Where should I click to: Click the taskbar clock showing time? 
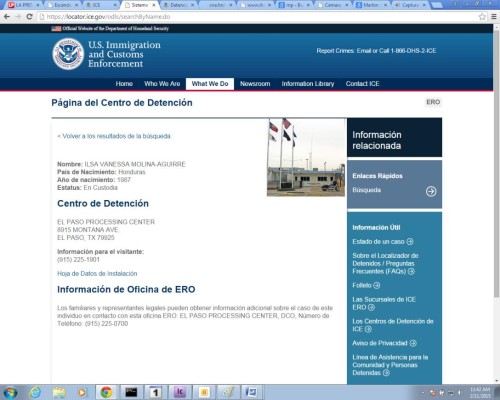click(480, 392)
